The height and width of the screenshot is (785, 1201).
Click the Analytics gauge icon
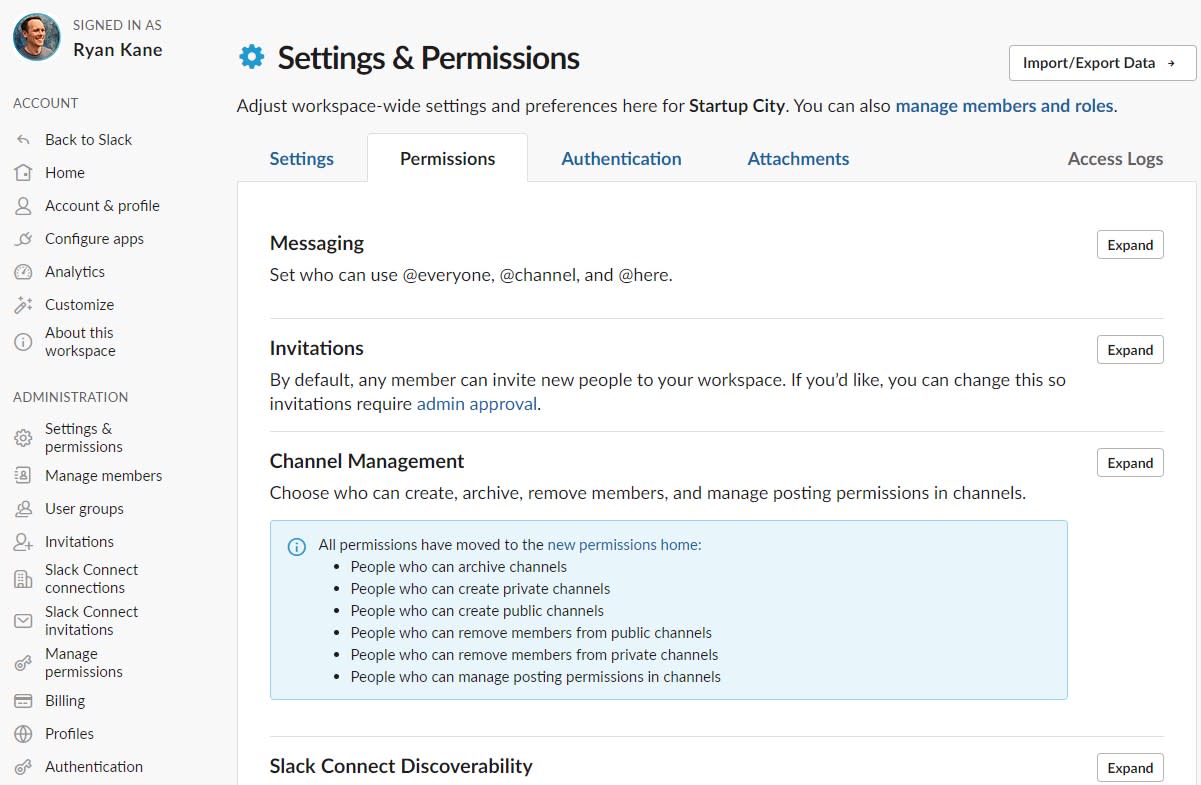(x=23, y=272)
